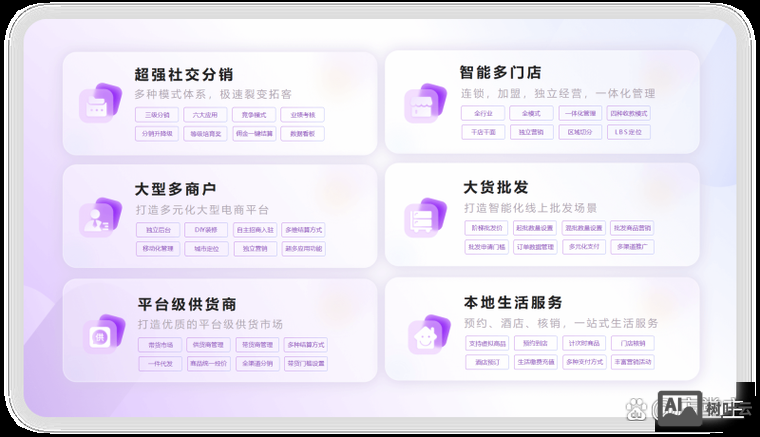Select the 佣金一键结算 tag

point(254,134)
